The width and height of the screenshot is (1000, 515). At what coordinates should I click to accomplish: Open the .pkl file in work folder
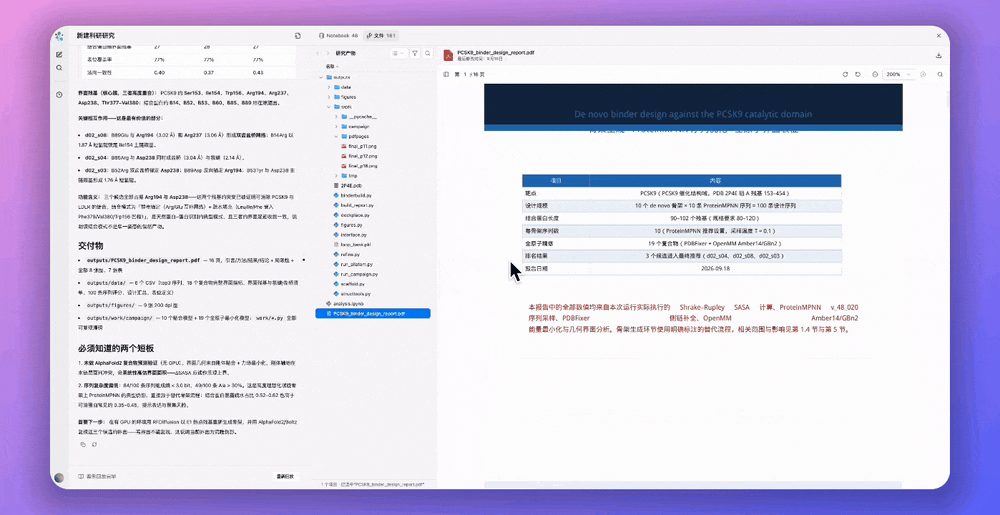[352, 245]
